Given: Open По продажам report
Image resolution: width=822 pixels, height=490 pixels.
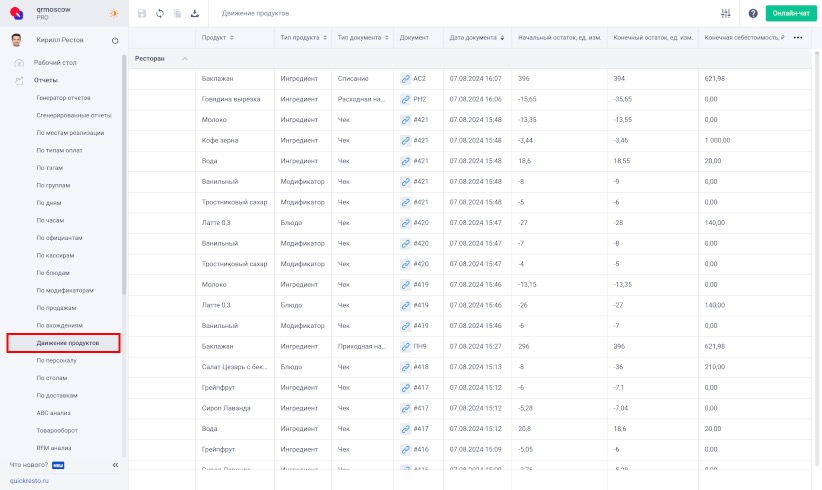Looking at the screenshot, I should pyautogui.click(x=56, y=308).
